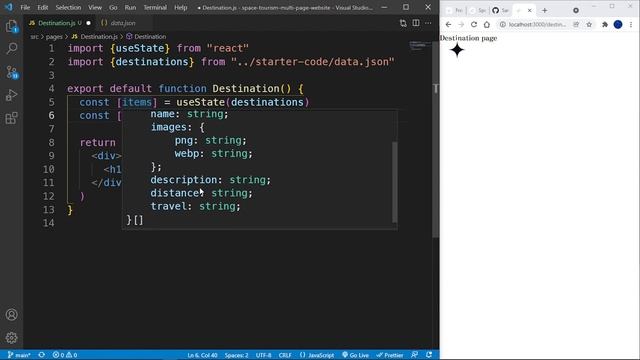Click the Synchronize Changes status bar icon

point(42,355)
